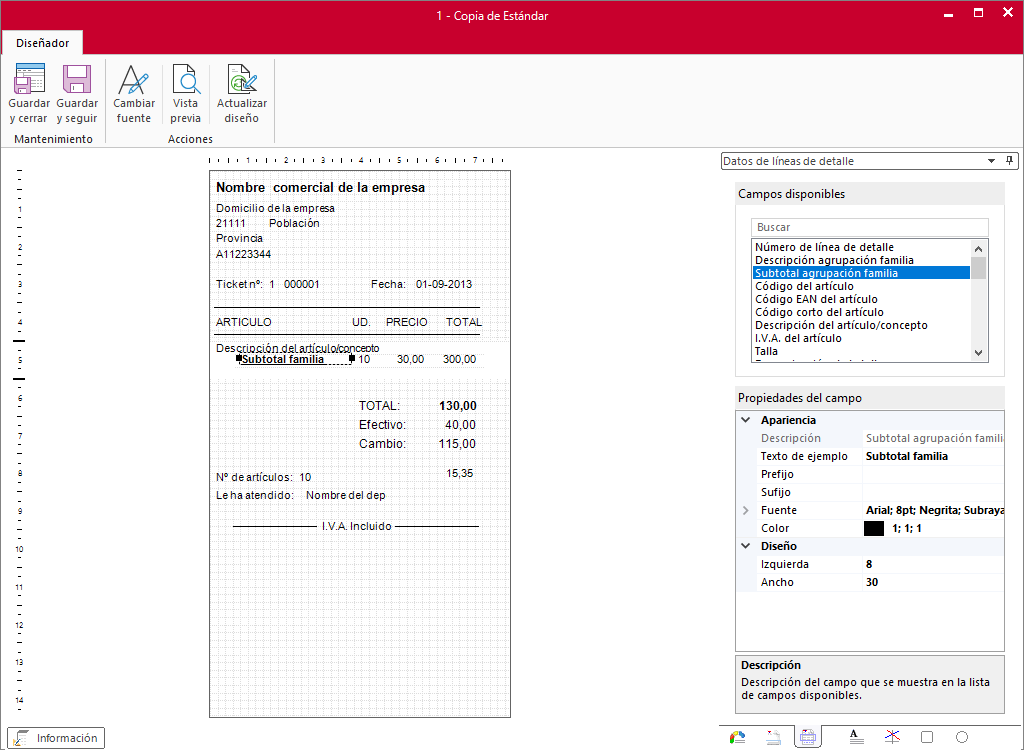
Task: Select the circle shape tool
Action: tap(962, 737)
